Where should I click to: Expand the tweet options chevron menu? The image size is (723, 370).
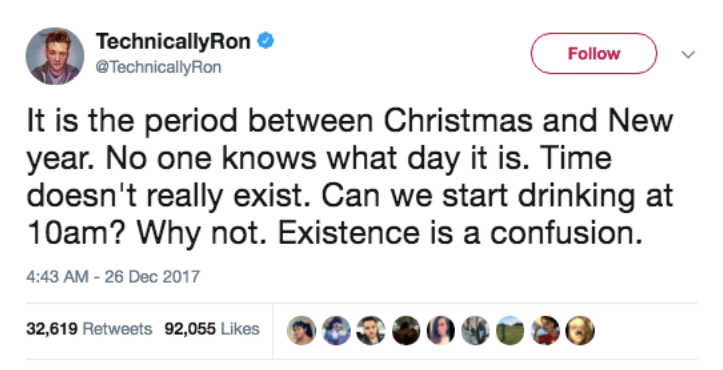[688, 54]
